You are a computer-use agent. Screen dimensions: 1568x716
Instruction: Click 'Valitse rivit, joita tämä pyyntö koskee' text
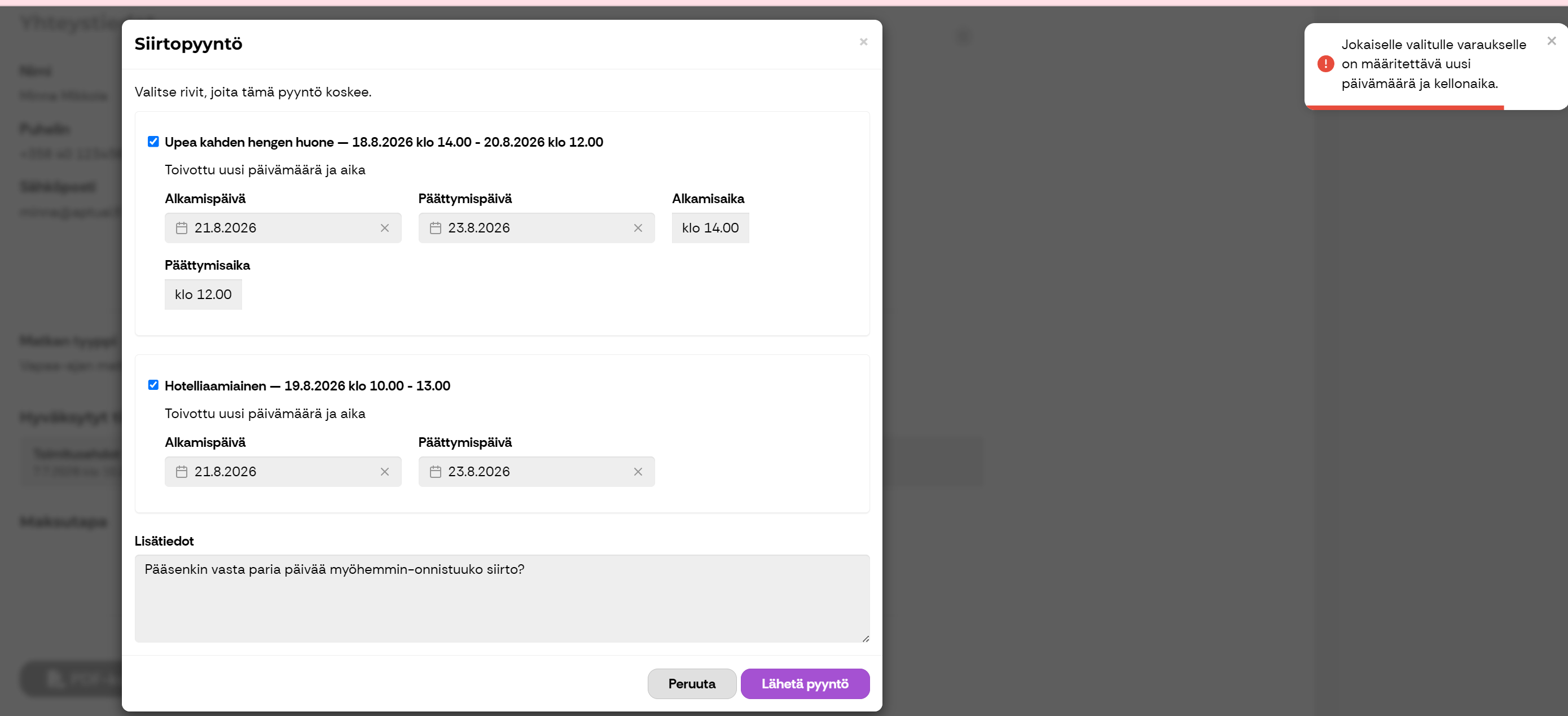(x=253, y=92)
